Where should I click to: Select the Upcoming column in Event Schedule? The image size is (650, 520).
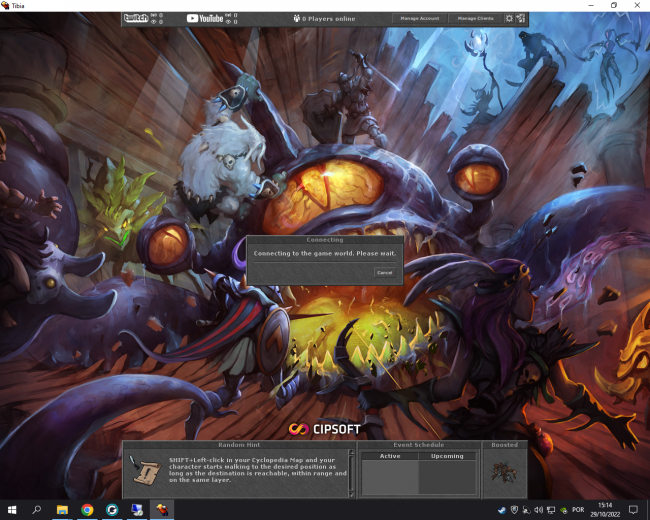pyautogui.click(x=447, y=456)
